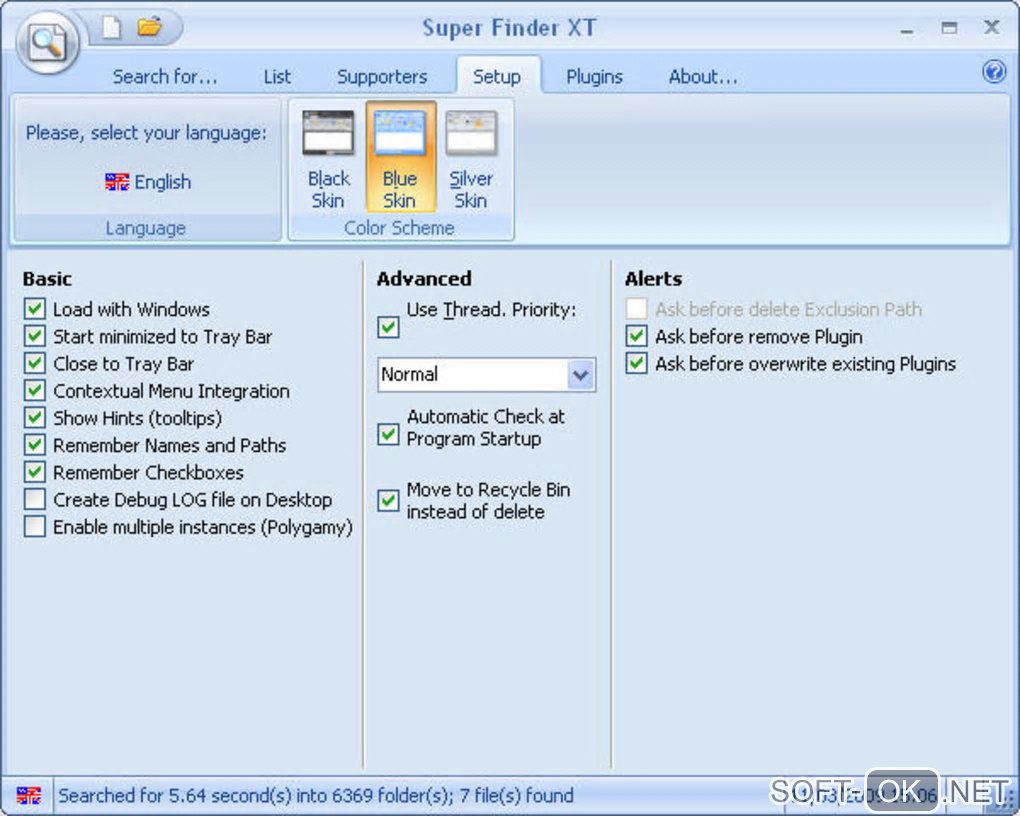Open the Search for... tab
The width and height of the screenshot is (1020, 816).
click(165, 77)
